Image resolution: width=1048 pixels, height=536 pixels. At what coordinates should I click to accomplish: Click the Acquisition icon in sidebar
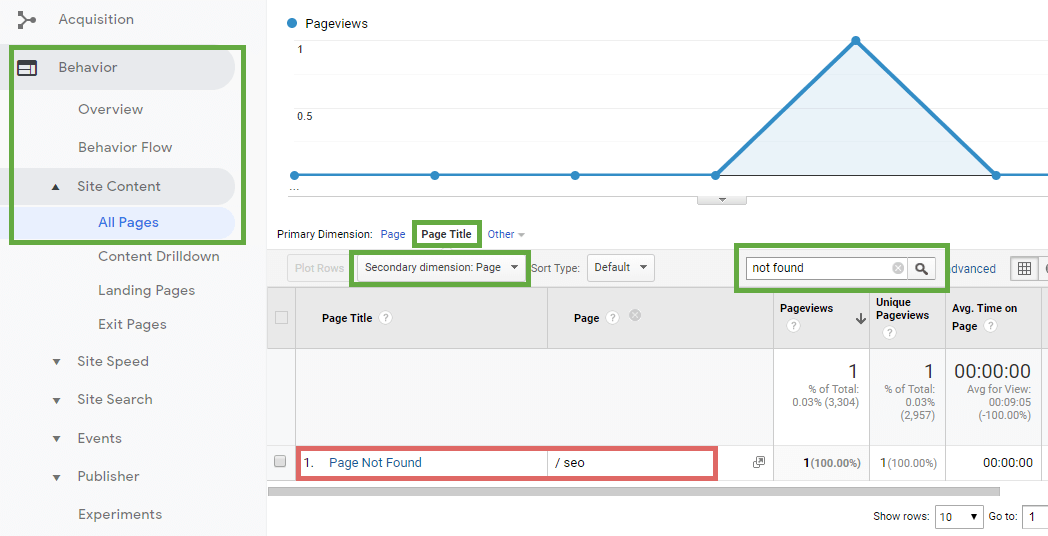click(x=27, y=20)
